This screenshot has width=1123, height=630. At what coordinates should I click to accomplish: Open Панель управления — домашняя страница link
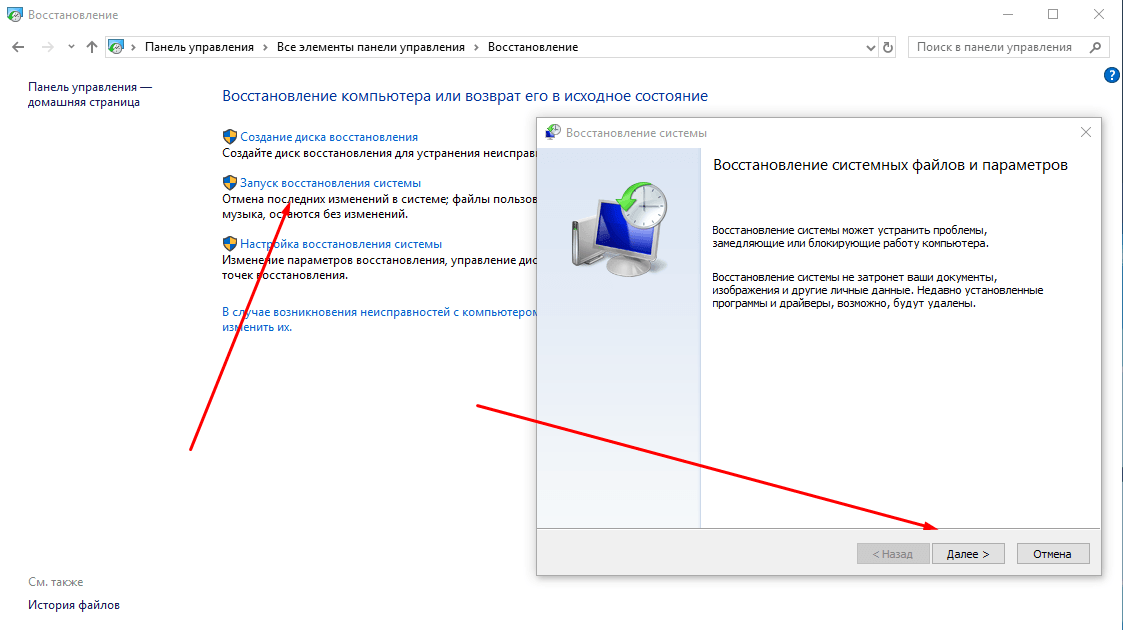point(90,94)
